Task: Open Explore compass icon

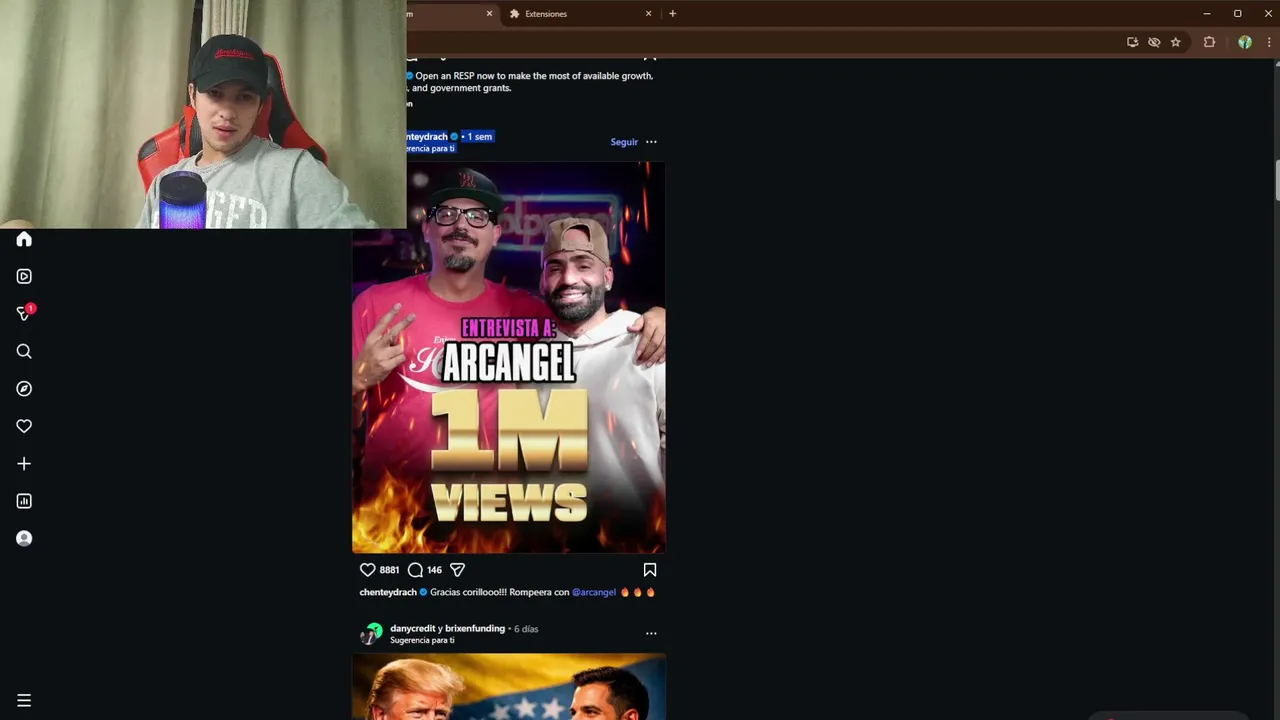Action: 24,389
